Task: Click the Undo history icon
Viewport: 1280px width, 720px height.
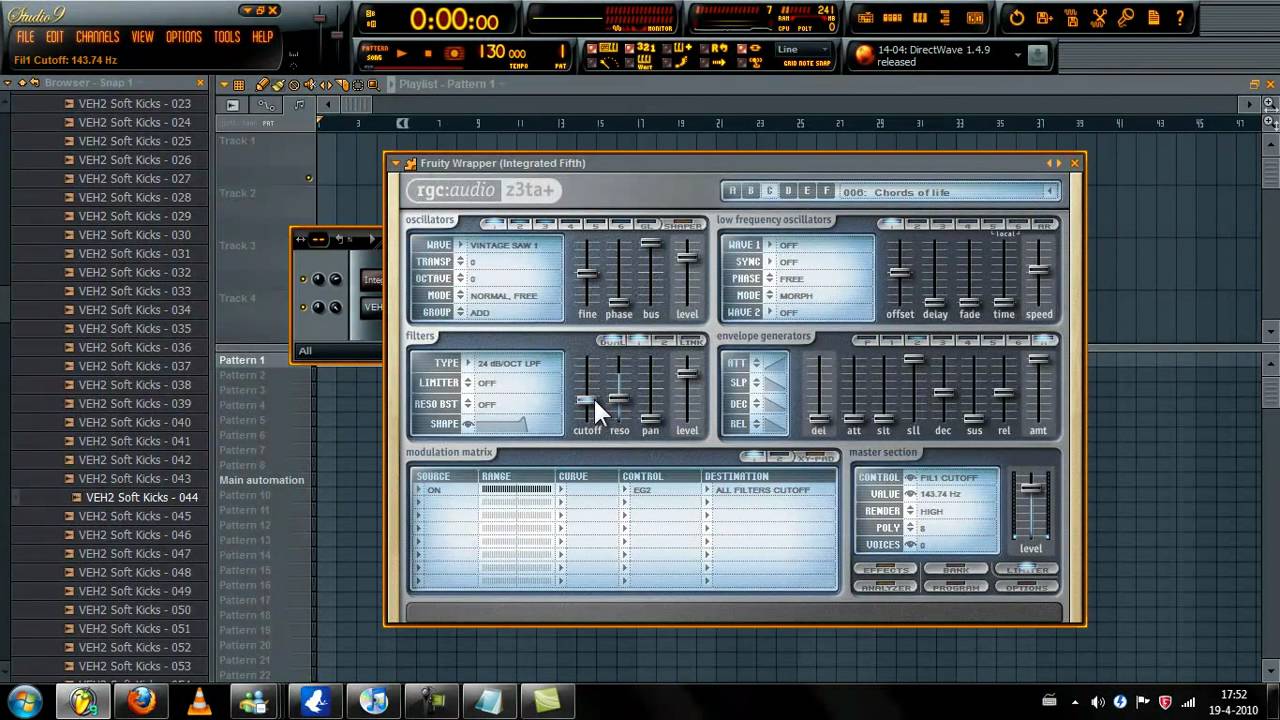Action: click(x=1017, y=18)
